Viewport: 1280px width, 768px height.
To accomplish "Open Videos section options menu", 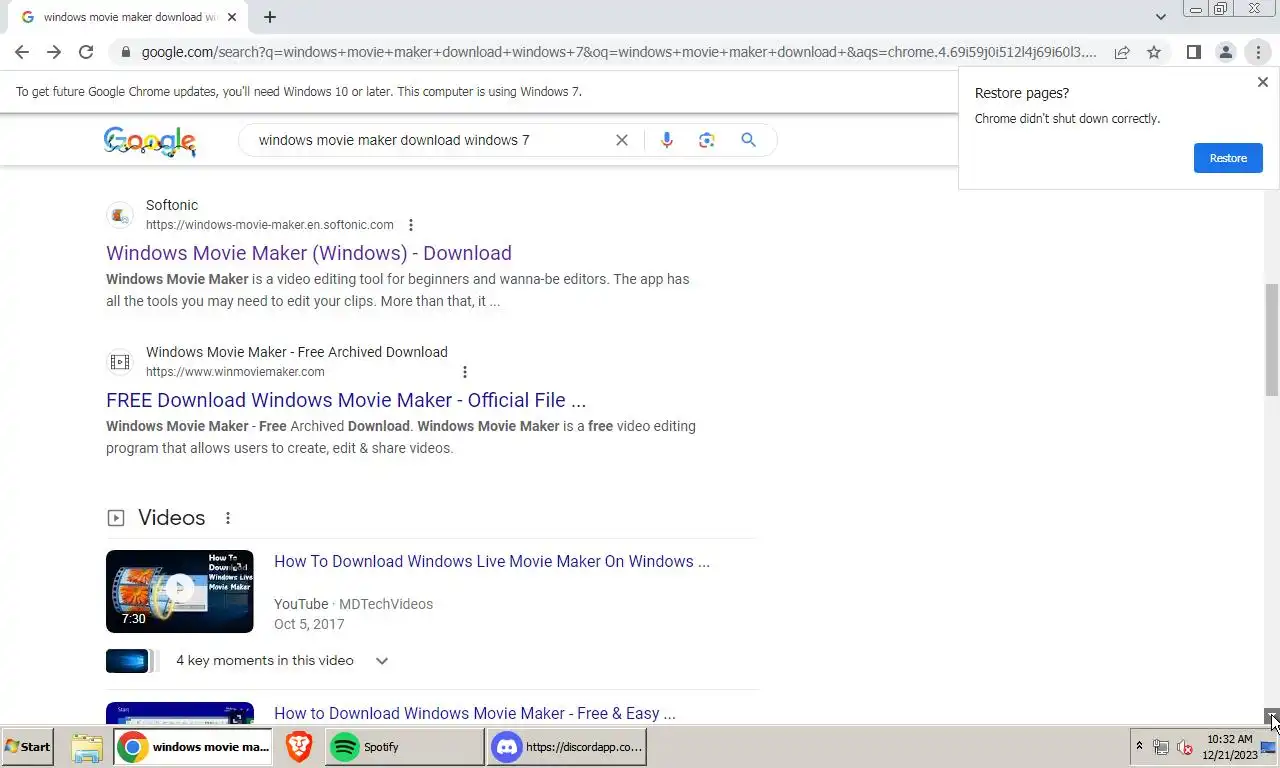I will point(228,518).
